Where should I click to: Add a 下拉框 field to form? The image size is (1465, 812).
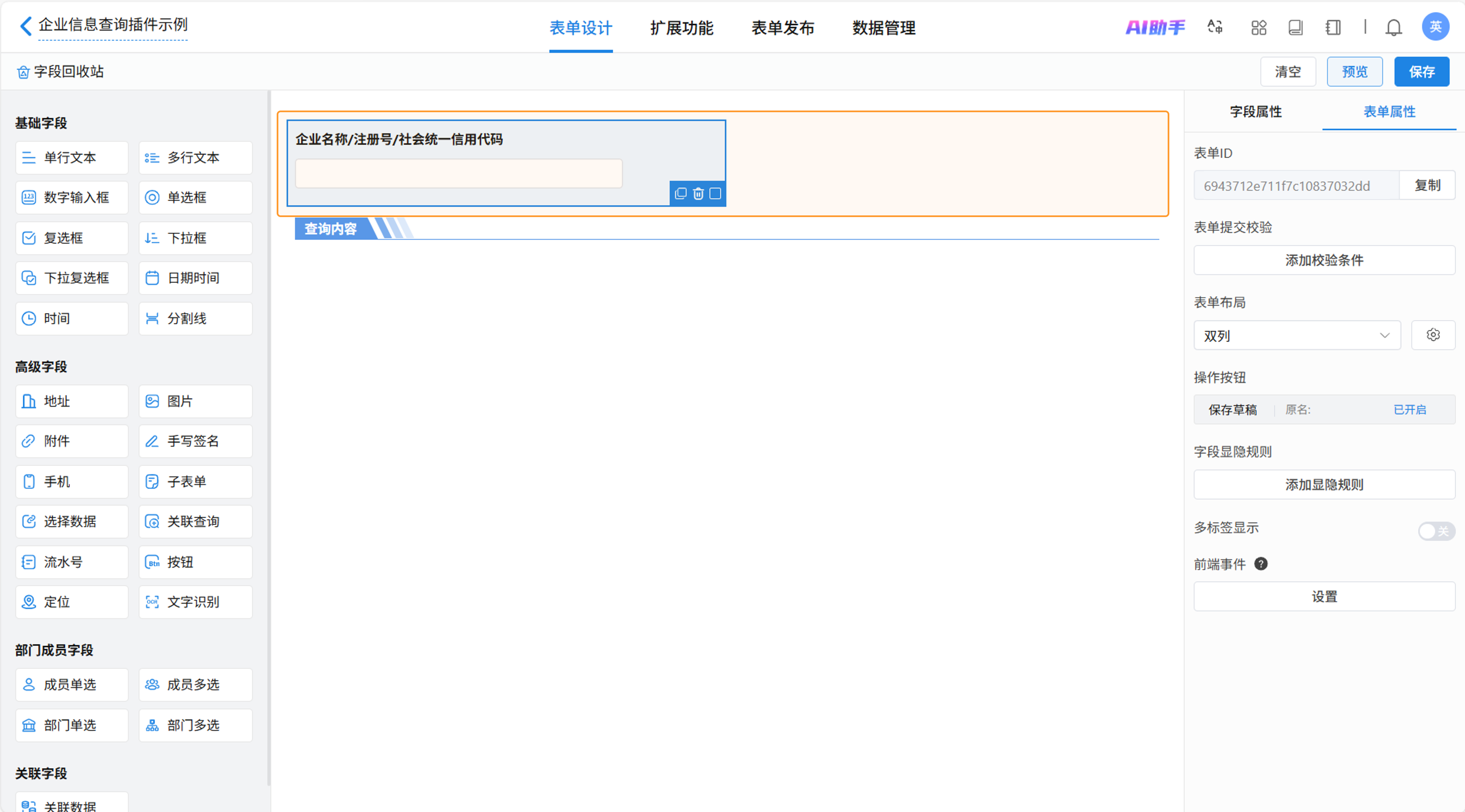pos(195,238)
